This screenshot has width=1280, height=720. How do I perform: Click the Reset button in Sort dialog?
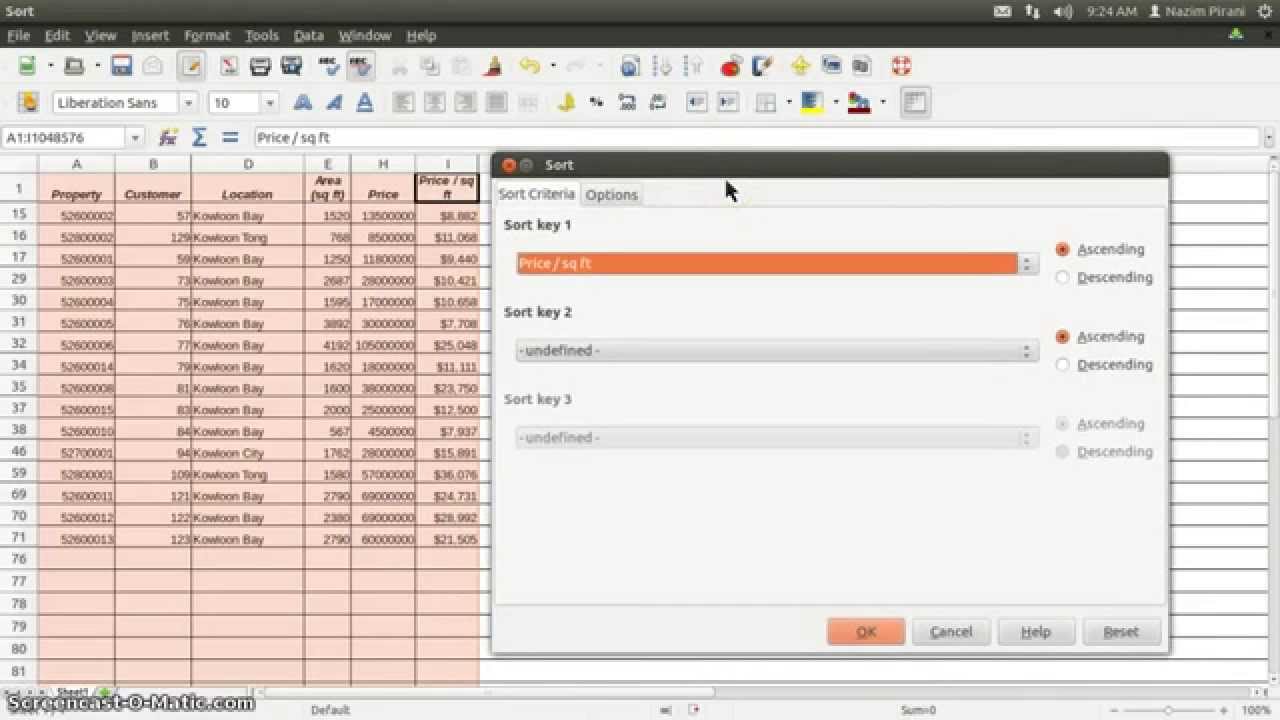[x=1121, y=631]
